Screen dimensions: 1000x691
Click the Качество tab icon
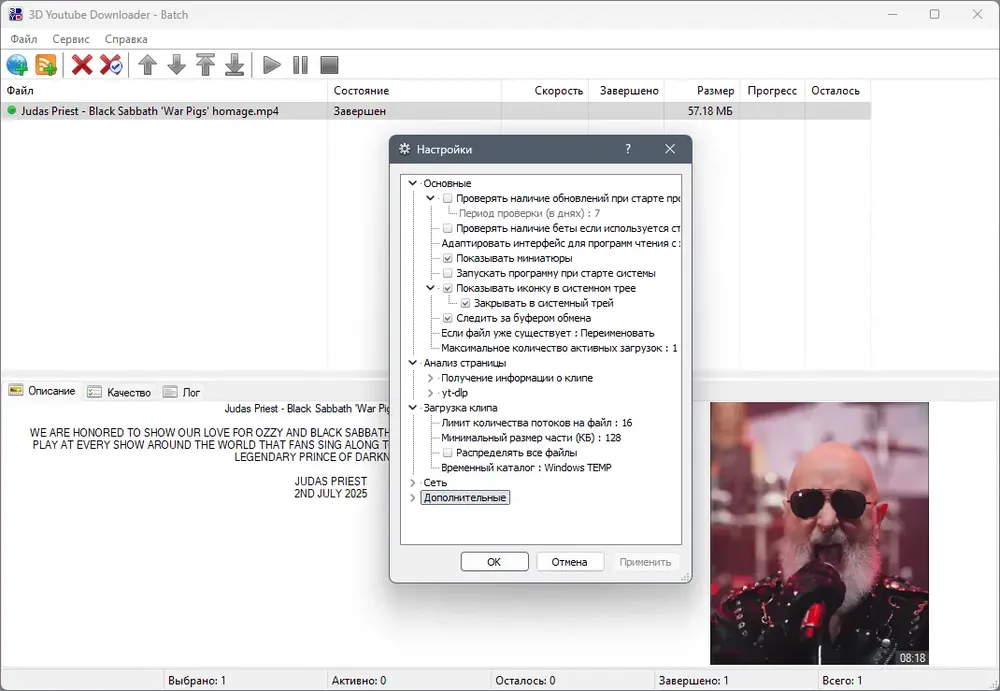point(94,392)
